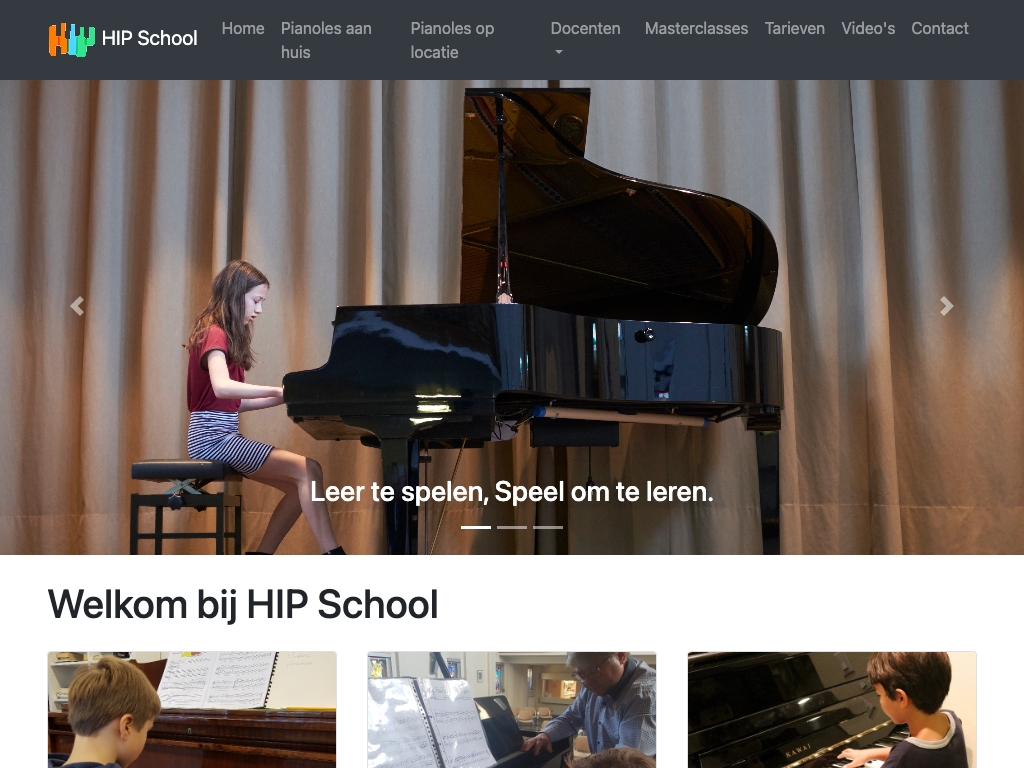Open the boy at Kawai piano thumbnail
The image size is (1024, 768).
click(832, 710)
